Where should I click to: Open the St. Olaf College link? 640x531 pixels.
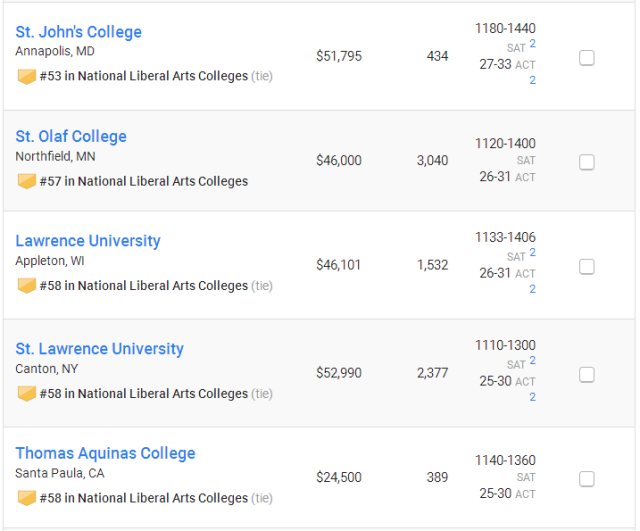pos(71,136)
